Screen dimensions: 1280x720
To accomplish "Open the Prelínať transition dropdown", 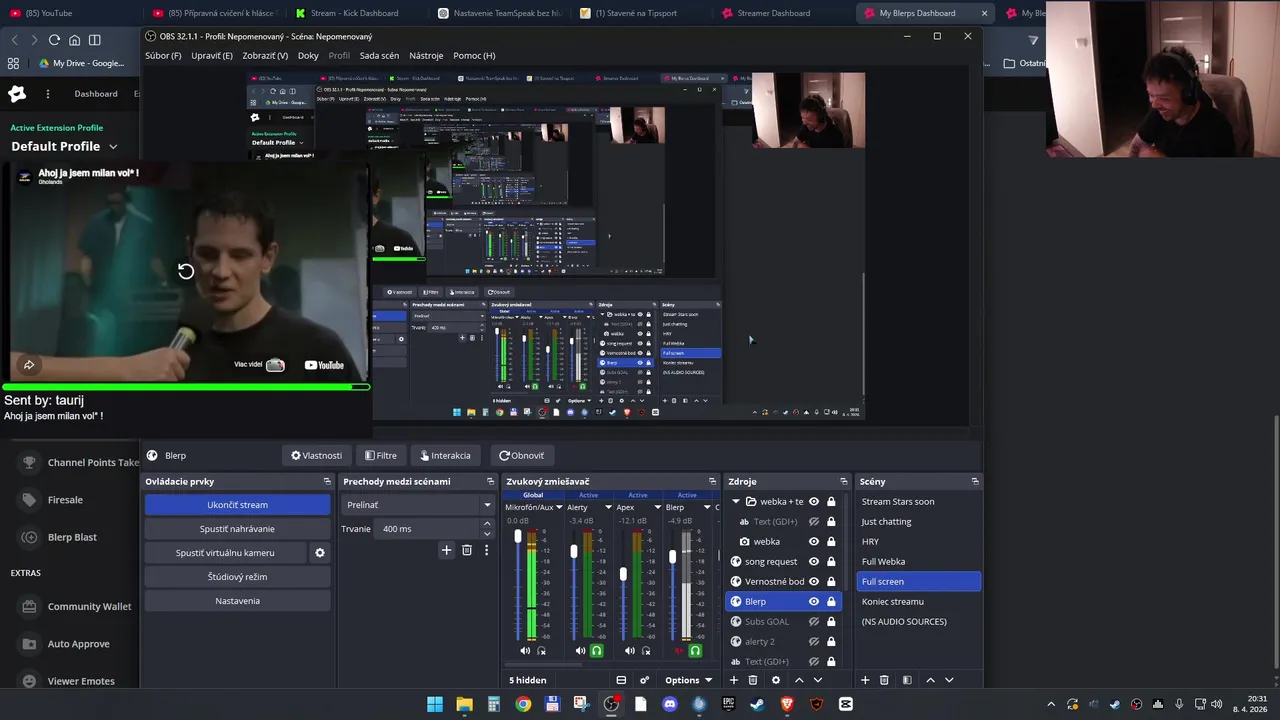I will [418, 505].
